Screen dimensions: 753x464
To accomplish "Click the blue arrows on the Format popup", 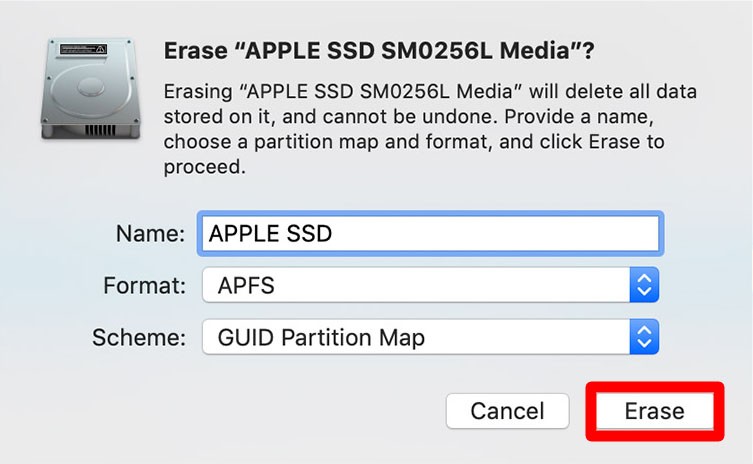I will tap(645, 286).
